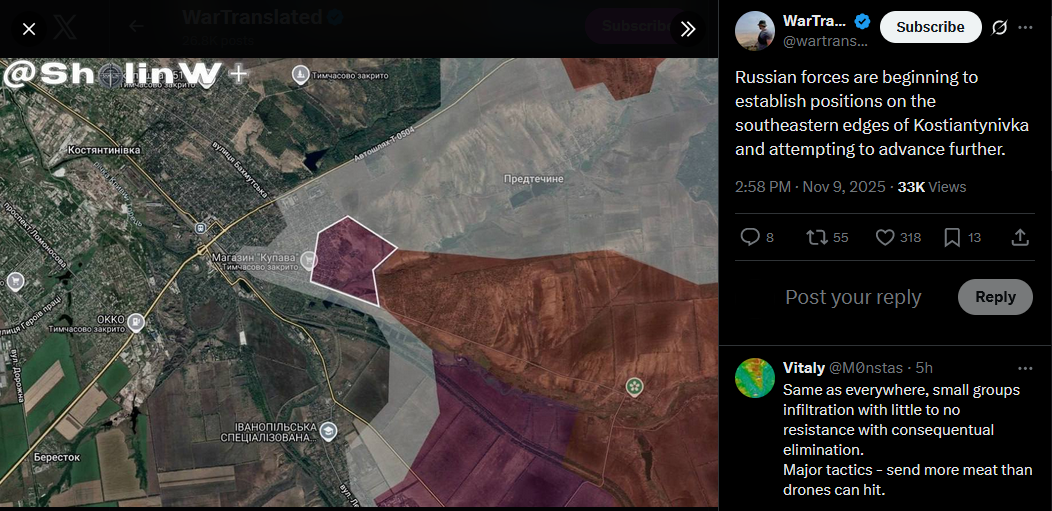Click the Бересток label on map

57,457
